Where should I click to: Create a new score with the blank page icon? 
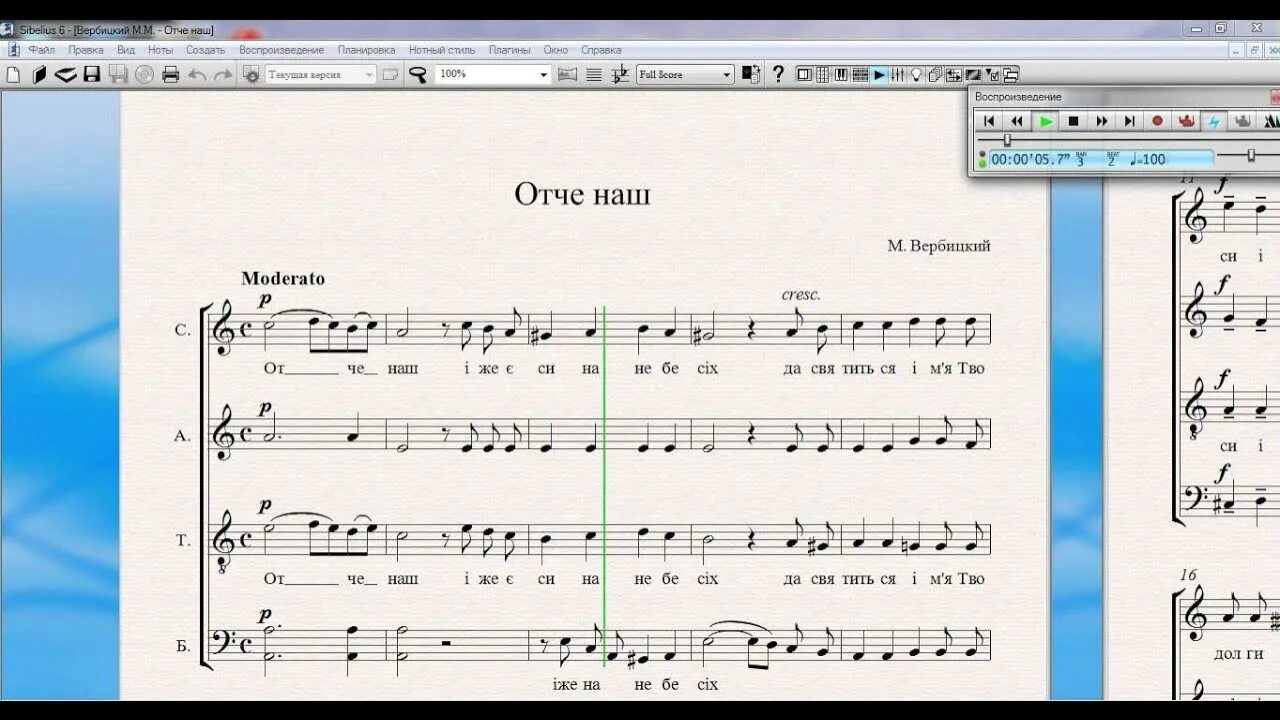[x=13, y=74]
